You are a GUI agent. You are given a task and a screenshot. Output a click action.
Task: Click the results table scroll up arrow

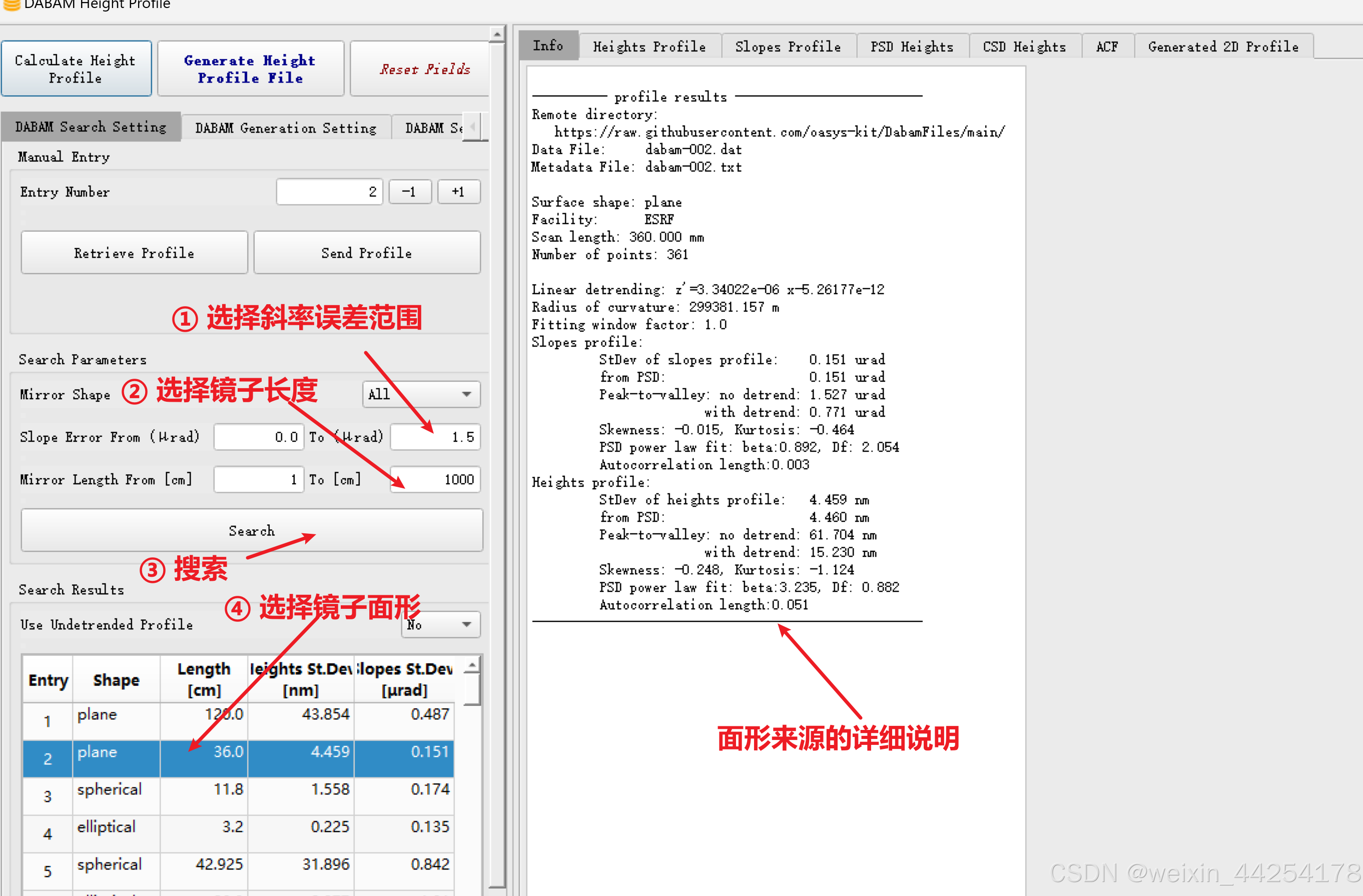tap(472, 665)
